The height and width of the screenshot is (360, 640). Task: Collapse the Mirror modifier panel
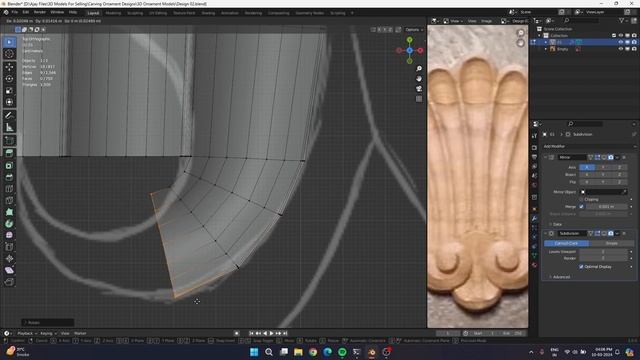(x=545, y=157)
